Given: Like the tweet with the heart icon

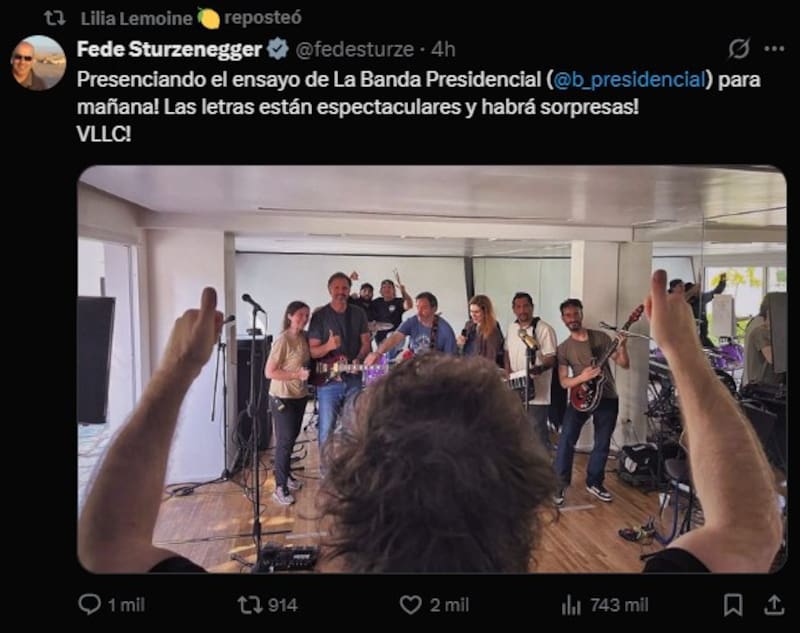Looking at the screenshot, I should 410,604.
